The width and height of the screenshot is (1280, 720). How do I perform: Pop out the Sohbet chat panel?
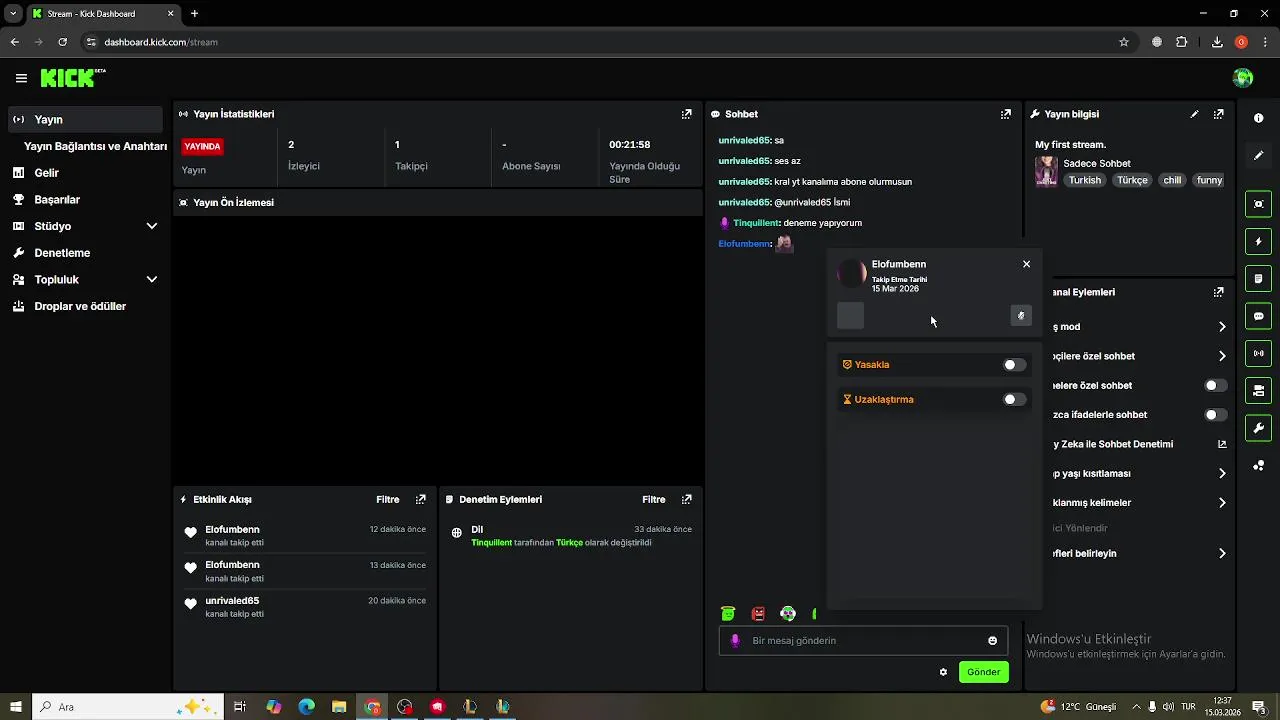(1006, 114)
